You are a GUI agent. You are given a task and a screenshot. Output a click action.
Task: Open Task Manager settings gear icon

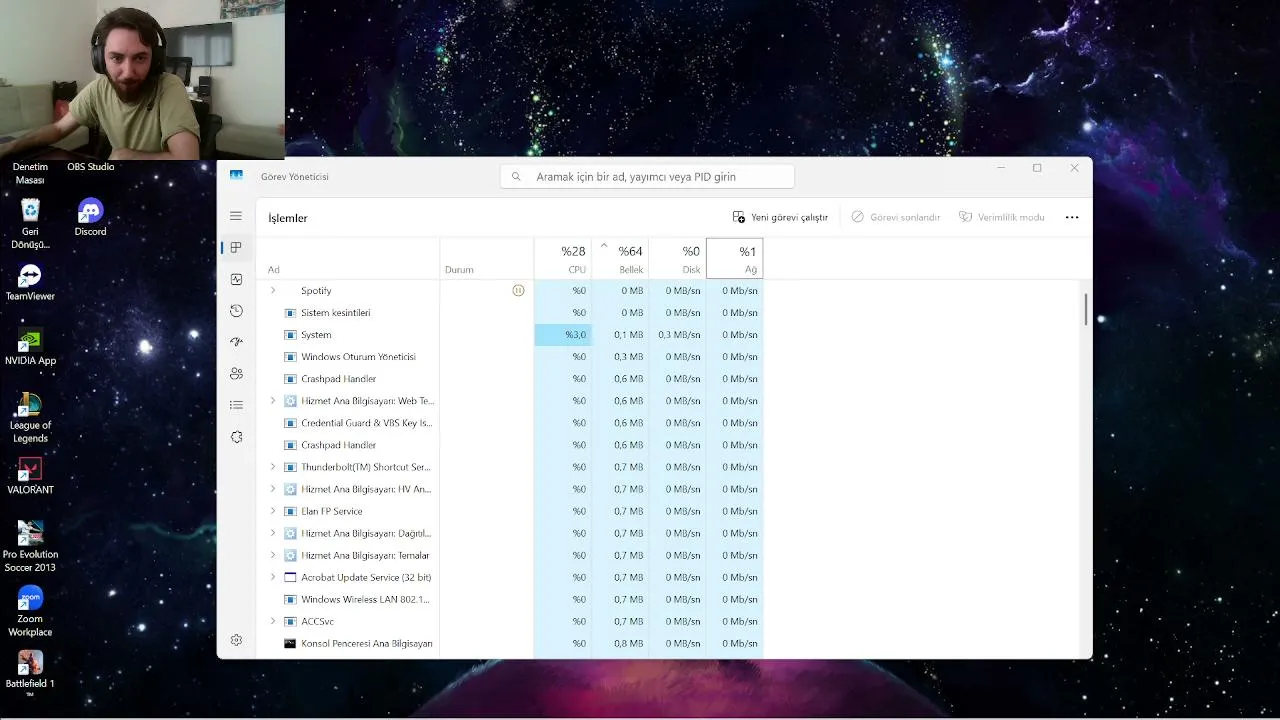click(x=236, y=640)
